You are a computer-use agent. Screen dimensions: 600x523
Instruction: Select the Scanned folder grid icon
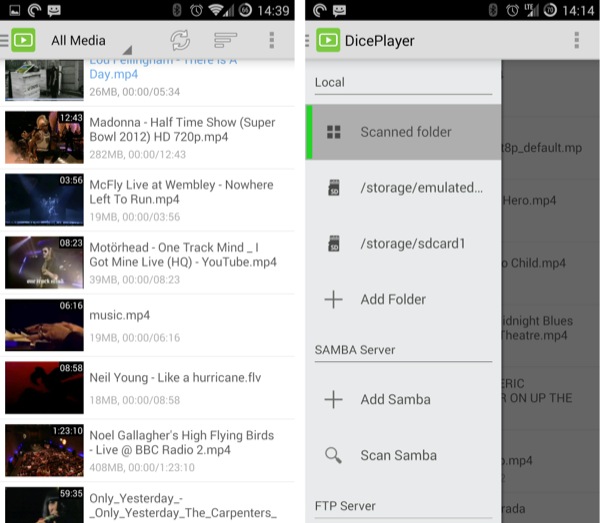[x=334, y=132]
